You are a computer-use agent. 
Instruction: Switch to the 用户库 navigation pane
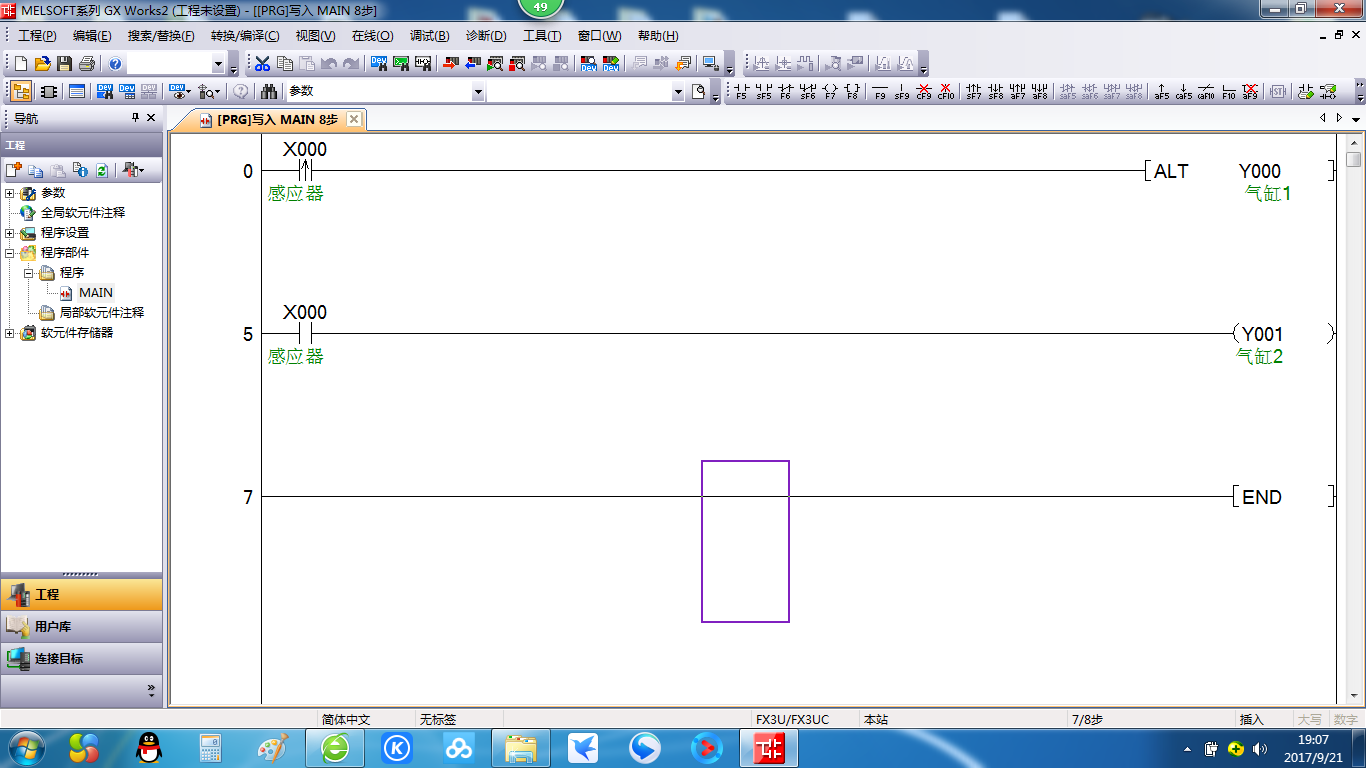click(52, 627)
